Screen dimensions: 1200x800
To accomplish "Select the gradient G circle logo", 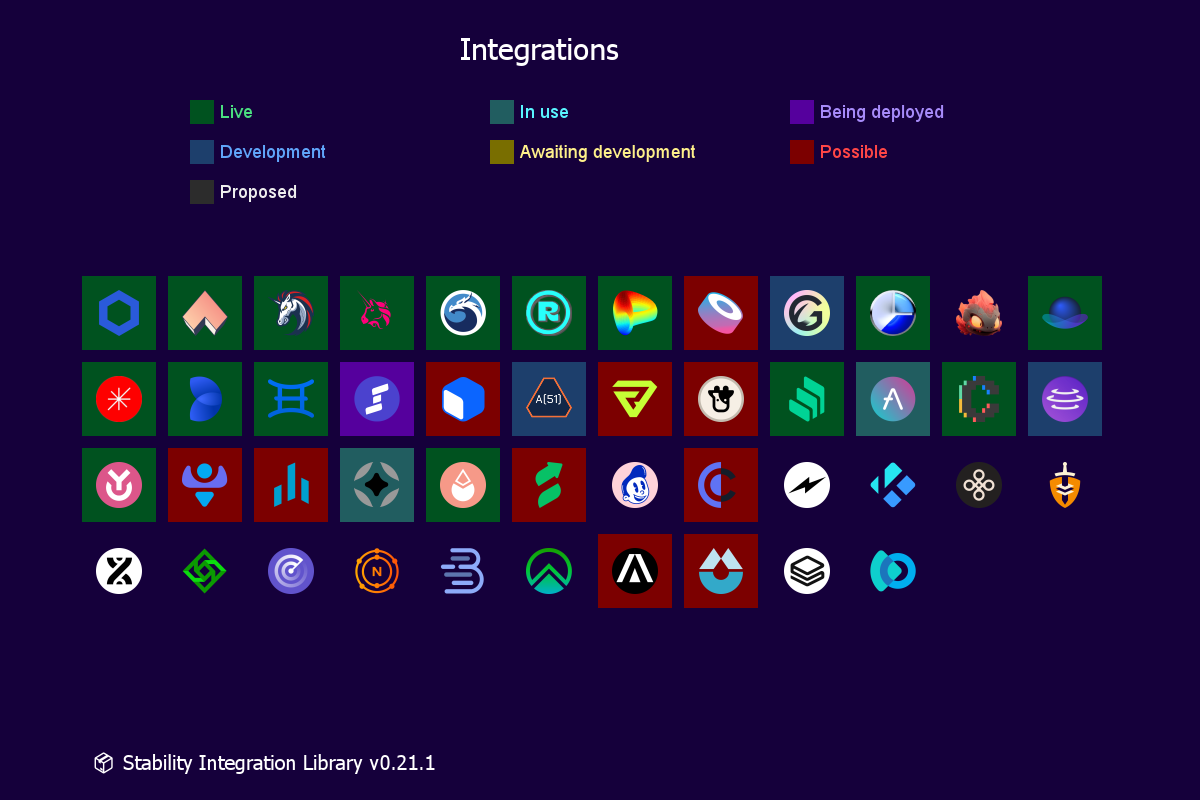I will 807,313.
